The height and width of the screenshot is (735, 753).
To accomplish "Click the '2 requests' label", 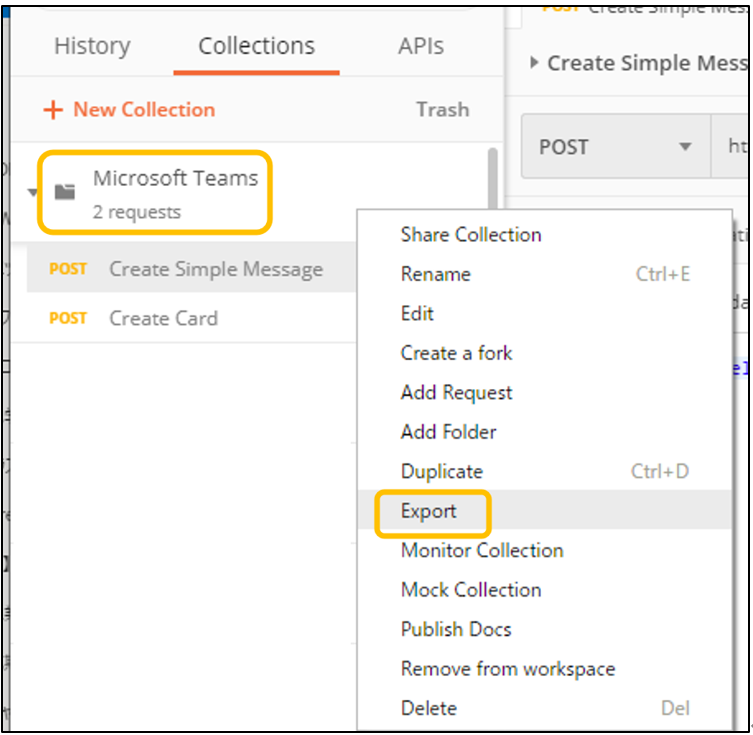I will [x=137, y=212].
